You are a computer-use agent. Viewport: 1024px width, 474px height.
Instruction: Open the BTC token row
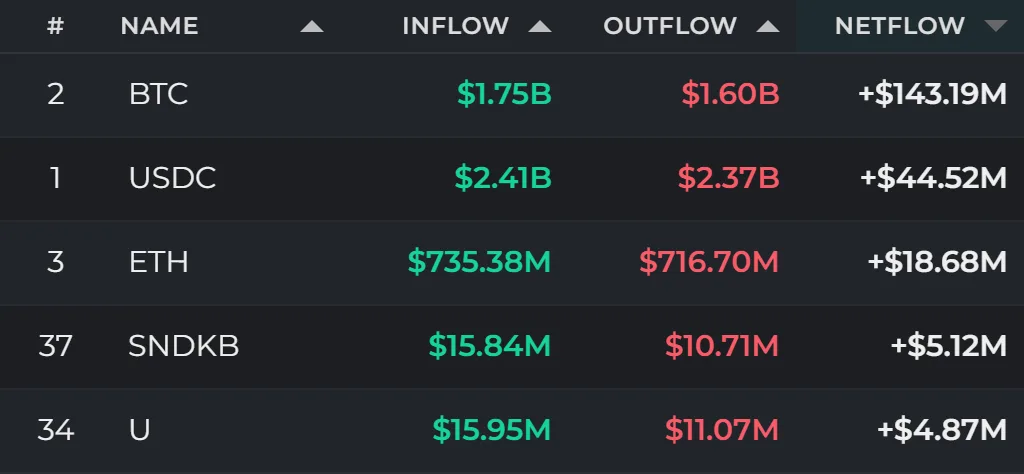coord(512,95)
